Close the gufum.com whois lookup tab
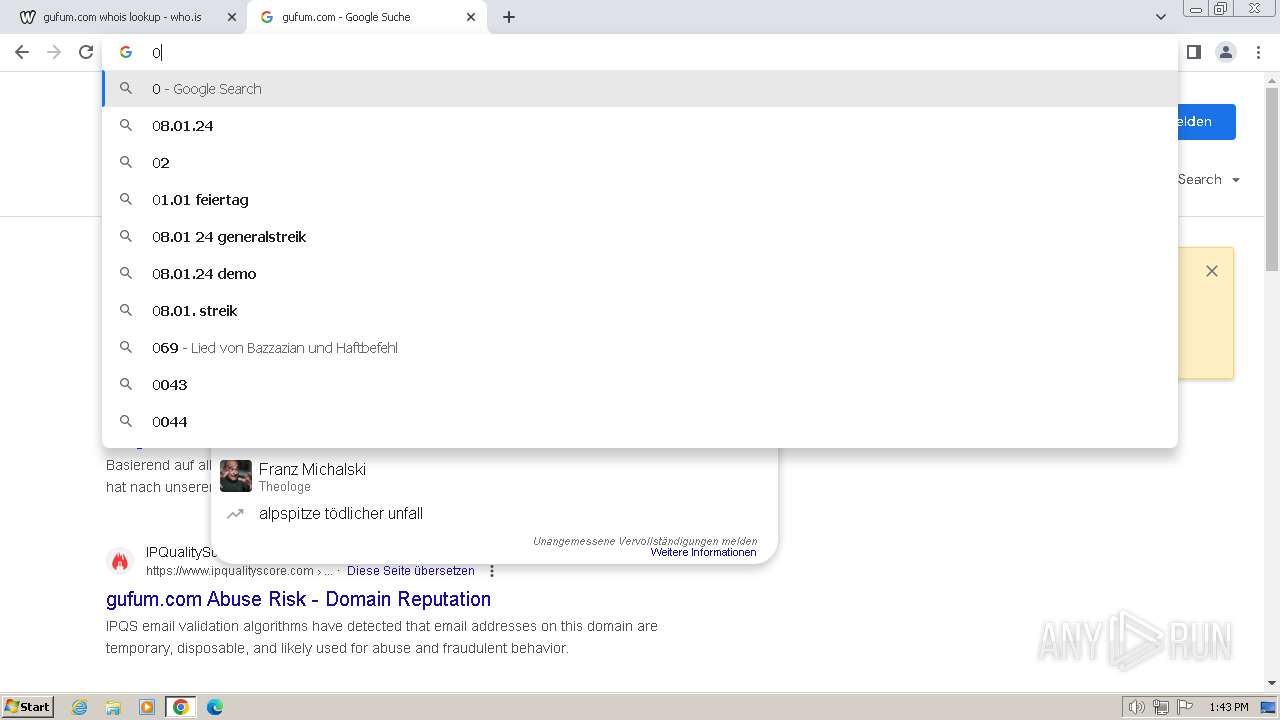Screen dimensions: 1280x720 tap(231, 17)
